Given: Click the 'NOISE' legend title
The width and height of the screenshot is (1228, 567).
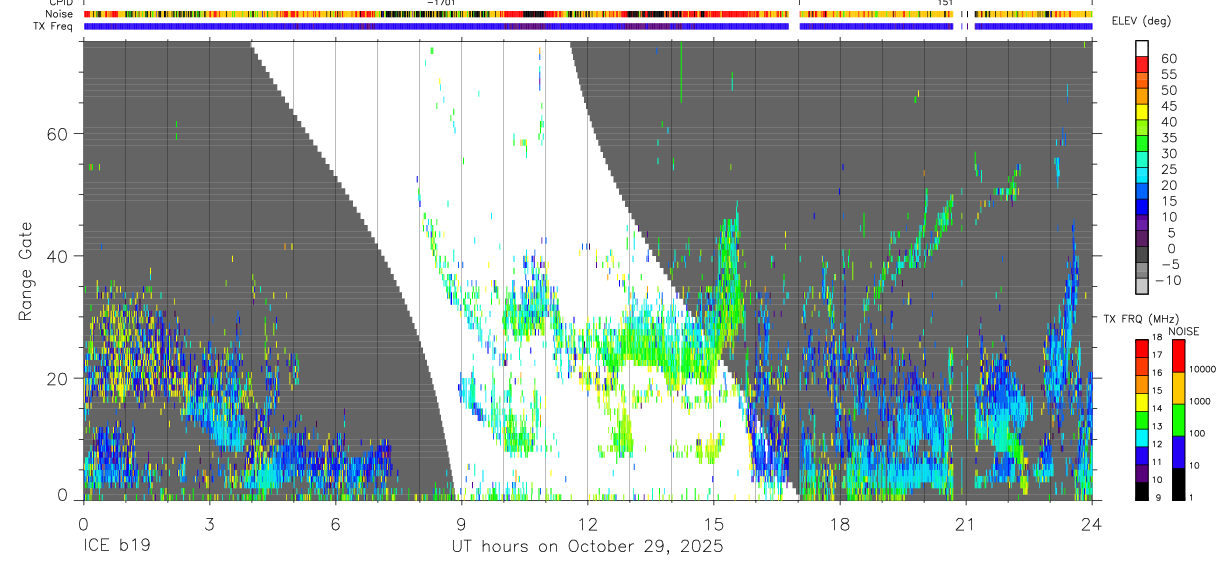Looking at the screenshot, I should tap(1184, 331).
